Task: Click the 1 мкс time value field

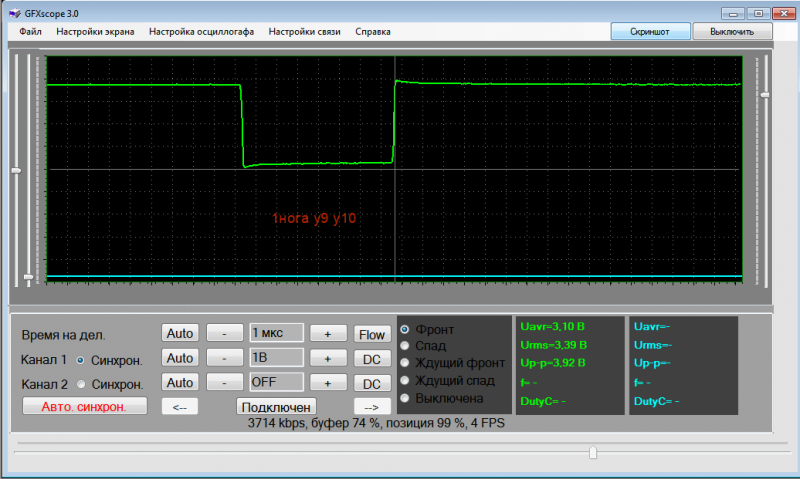Action: pyautogui.click(x=277, y=333)
